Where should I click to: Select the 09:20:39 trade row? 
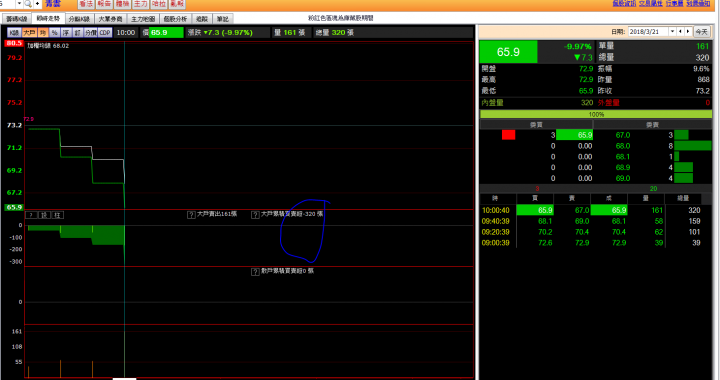pyautogui.click(x=591, y=232)
